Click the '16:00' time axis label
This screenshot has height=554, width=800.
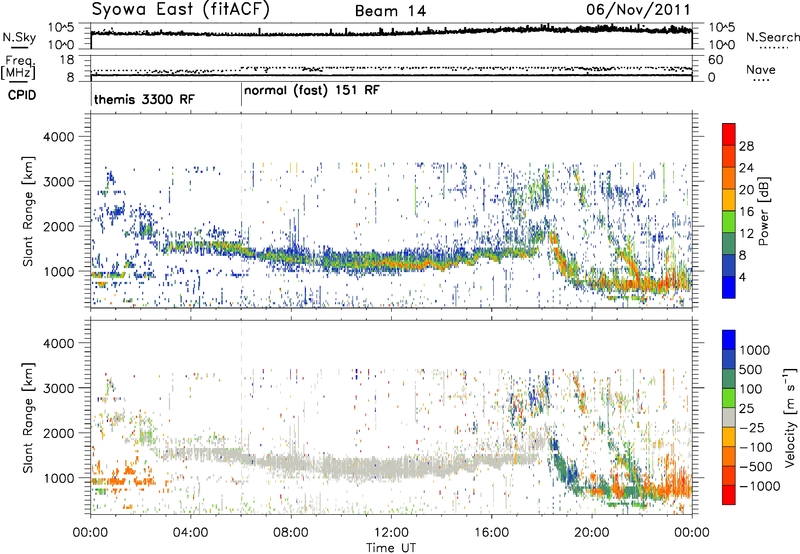(491, 532)
